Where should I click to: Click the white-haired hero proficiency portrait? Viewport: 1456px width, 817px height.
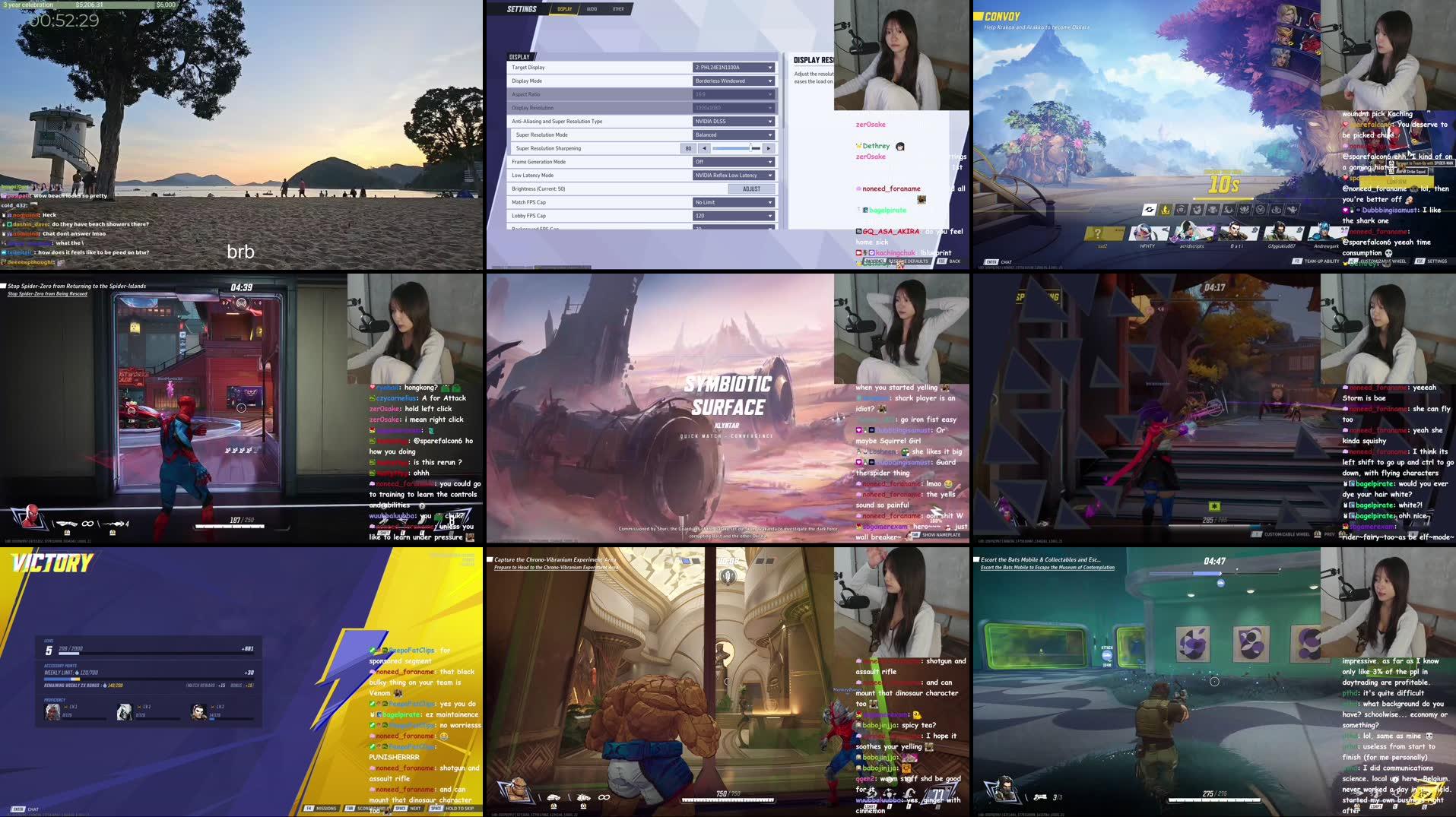pos(52,712)
